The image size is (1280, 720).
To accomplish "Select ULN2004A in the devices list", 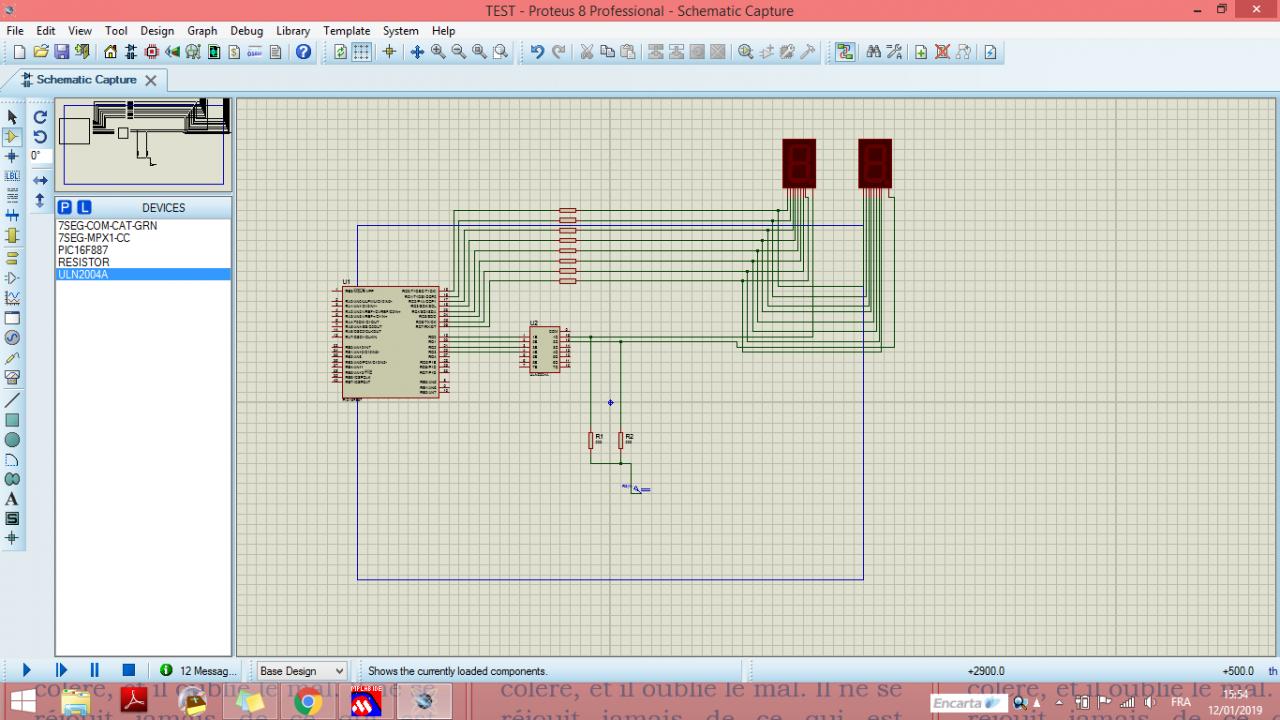I will [83, 274].
